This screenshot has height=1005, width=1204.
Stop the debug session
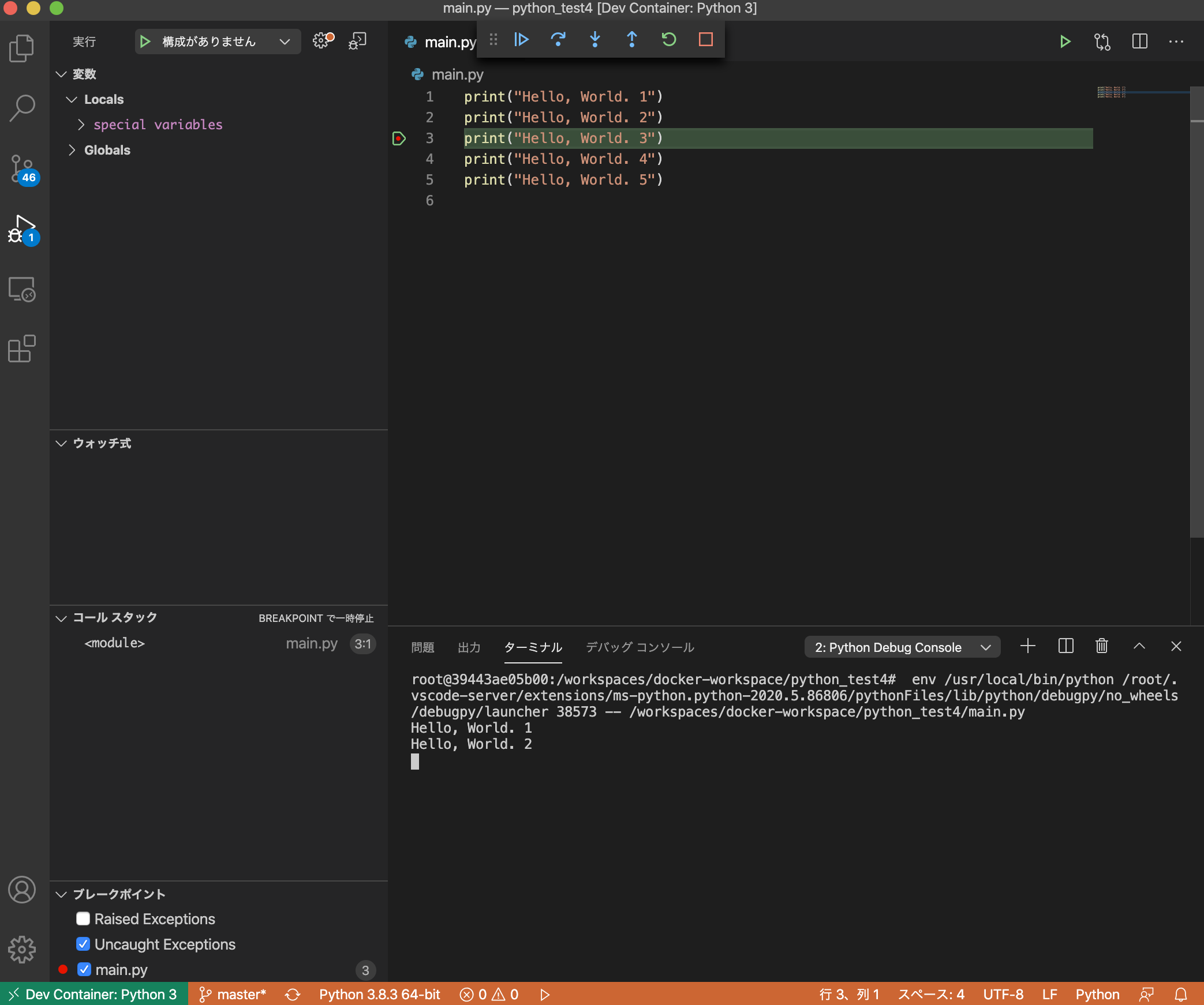click(x=705, y=40)
